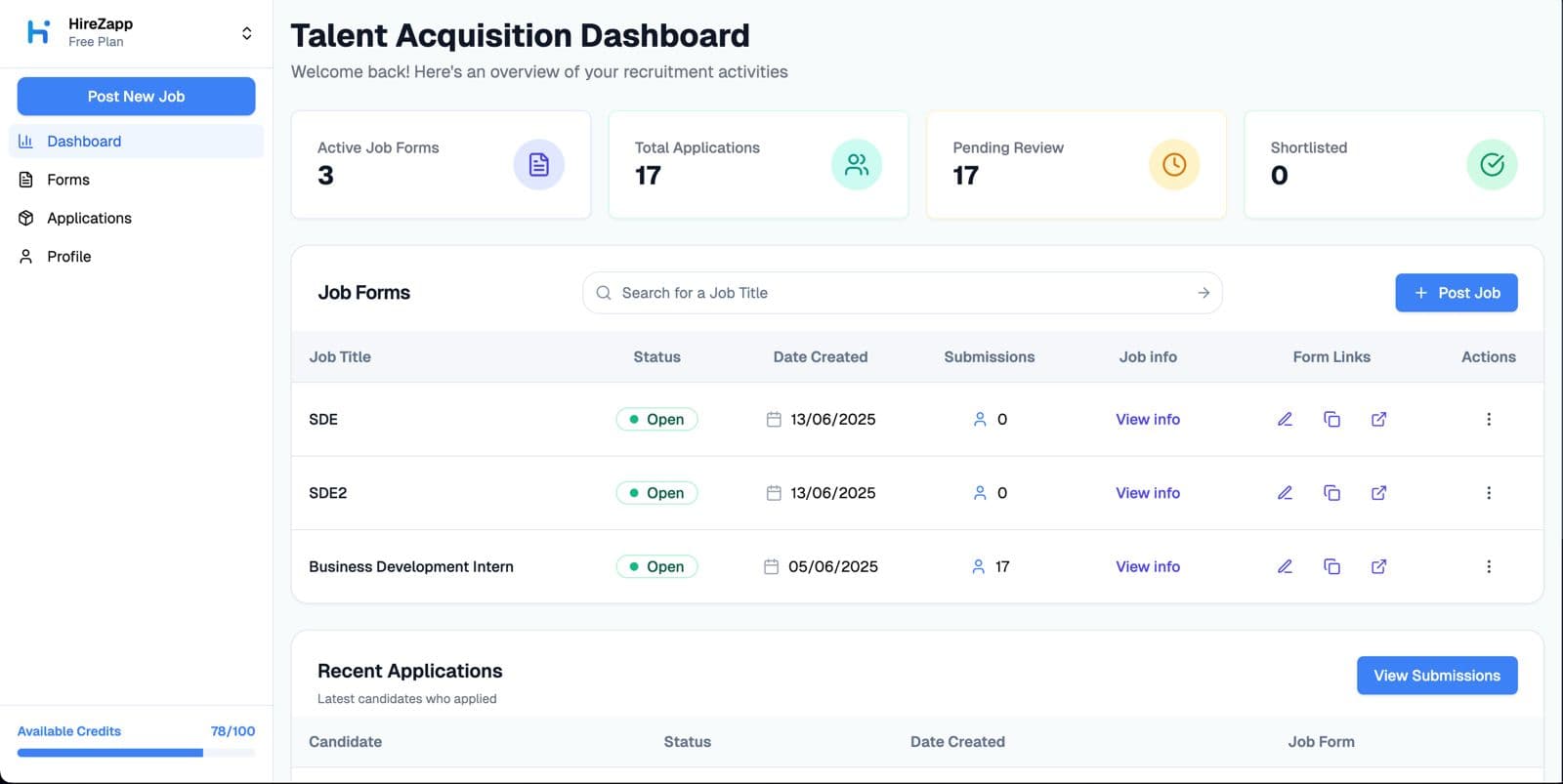The height and width of the screenshot is (784, 1563).
Task: Click View info for Business Development Intern
Action: tap(1148, 566)
